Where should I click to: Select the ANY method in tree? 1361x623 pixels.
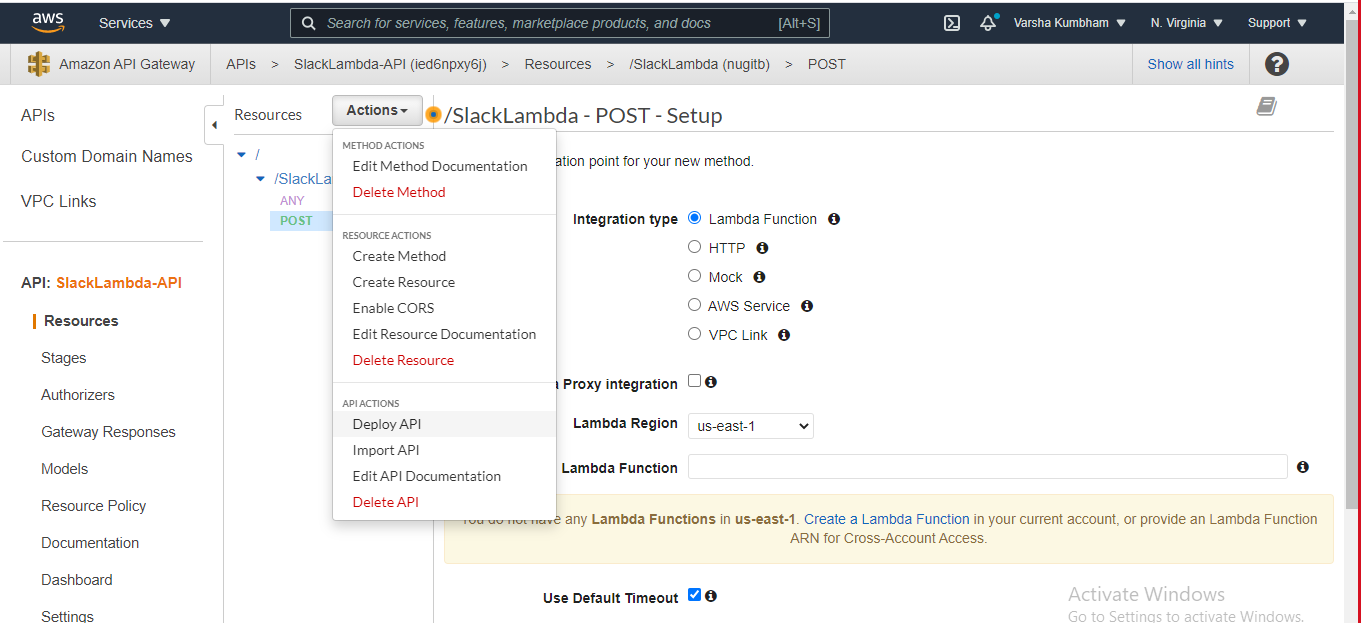pyautogui.click(x=292, y=201)
